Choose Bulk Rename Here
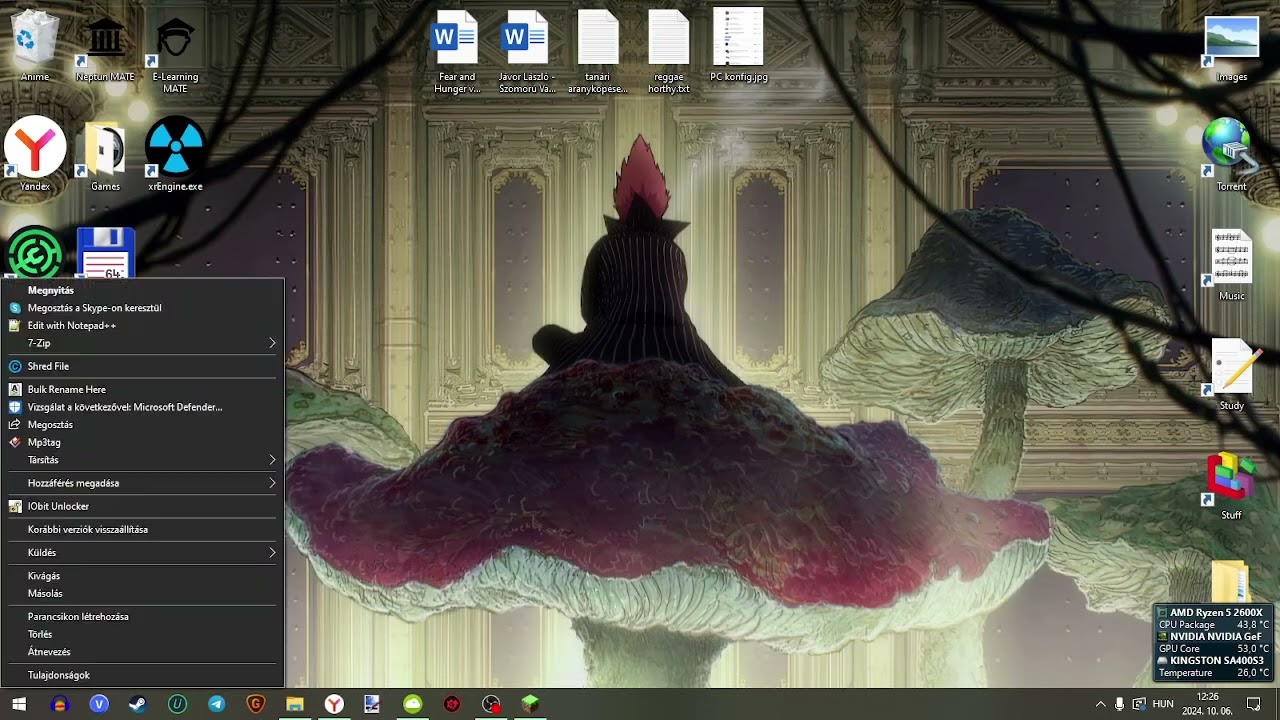Image resolution: width=1280 pixels, height=720 pixels. (x=142, y=389)
